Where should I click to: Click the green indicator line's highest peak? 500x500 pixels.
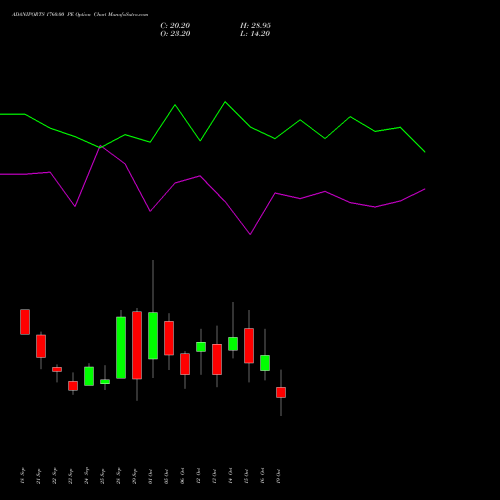click(x=225, y=102)
